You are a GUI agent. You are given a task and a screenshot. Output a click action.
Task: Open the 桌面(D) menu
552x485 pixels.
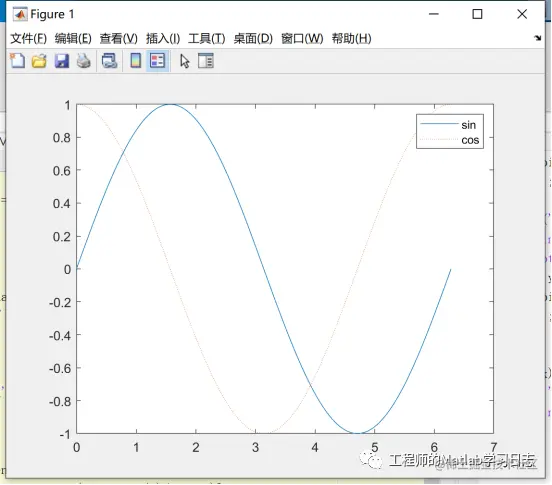[x=253, y=38]
